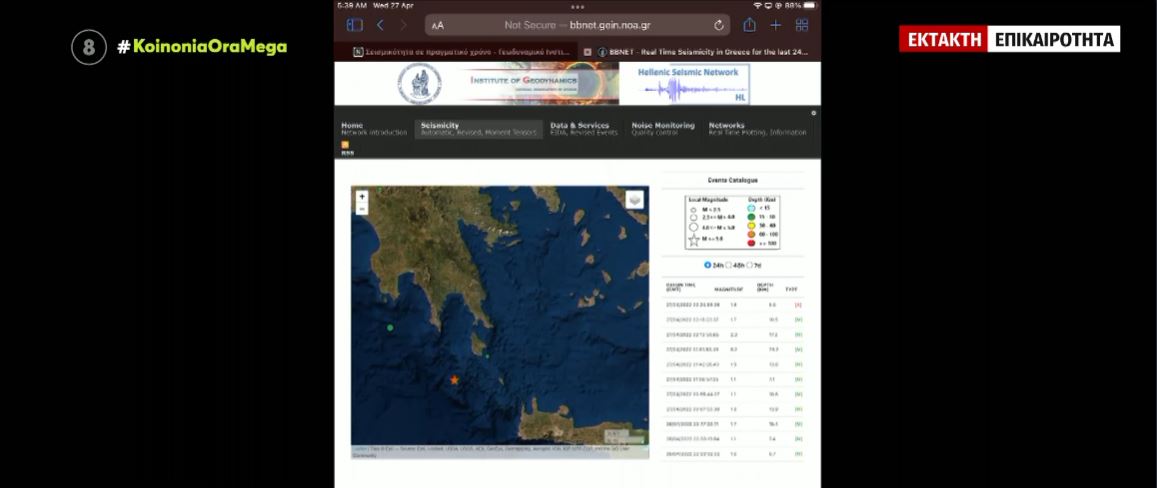
Task: Zoom out on the seismicity map
Action: point(362,209)
